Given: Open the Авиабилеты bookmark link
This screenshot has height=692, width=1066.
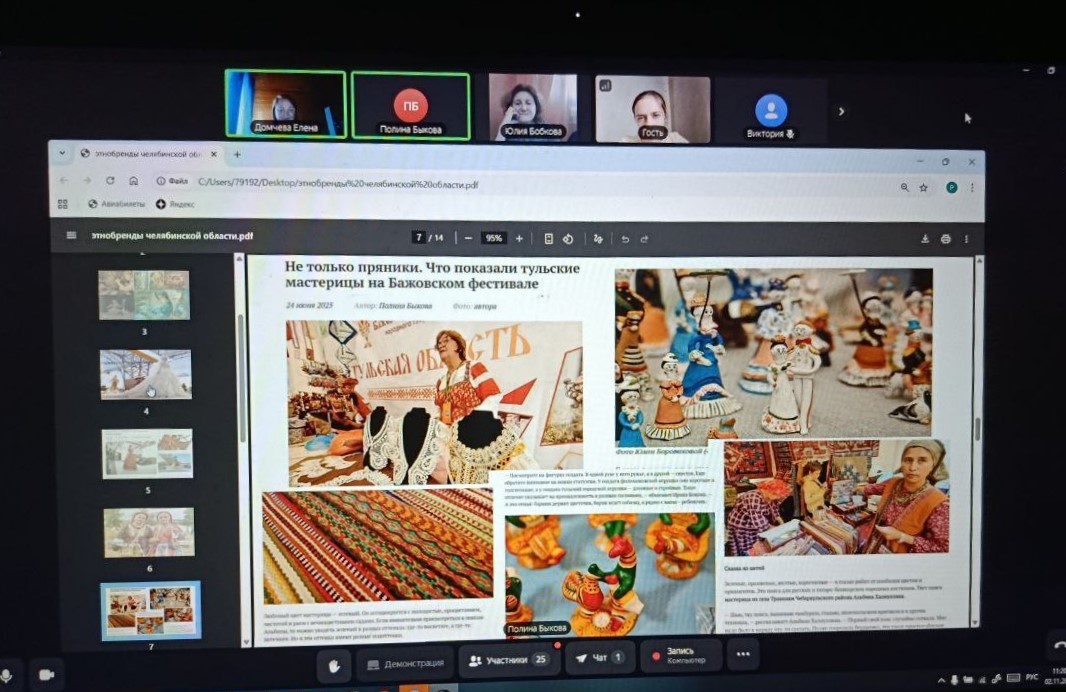Looking at the screenshot, I should (116, 204).
